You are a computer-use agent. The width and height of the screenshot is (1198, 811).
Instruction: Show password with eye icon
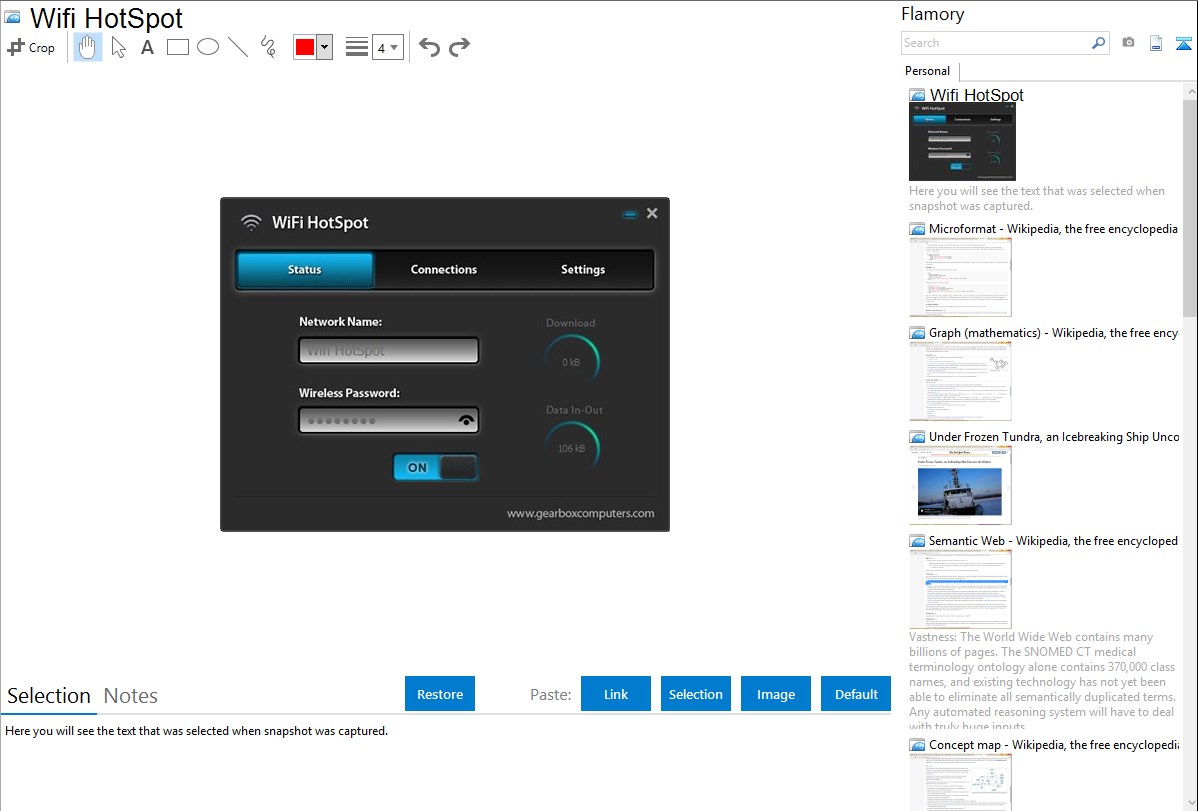point(466,421)
